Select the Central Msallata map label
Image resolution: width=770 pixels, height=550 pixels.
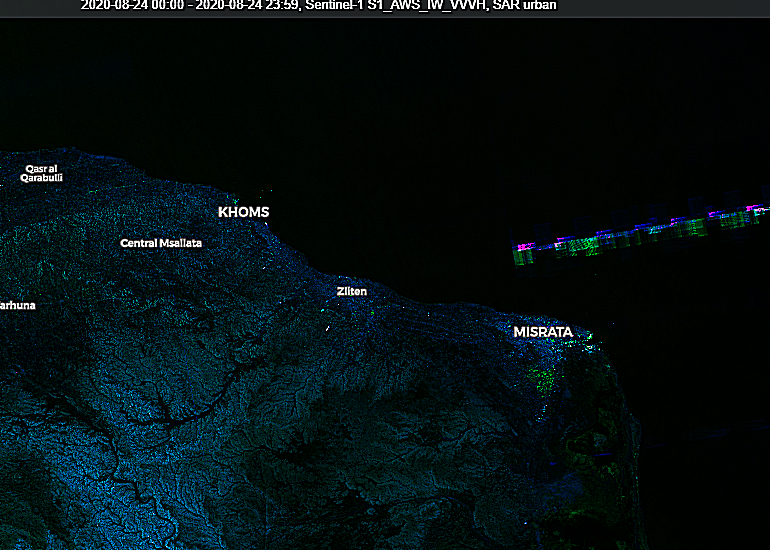(x=161, y=243)
